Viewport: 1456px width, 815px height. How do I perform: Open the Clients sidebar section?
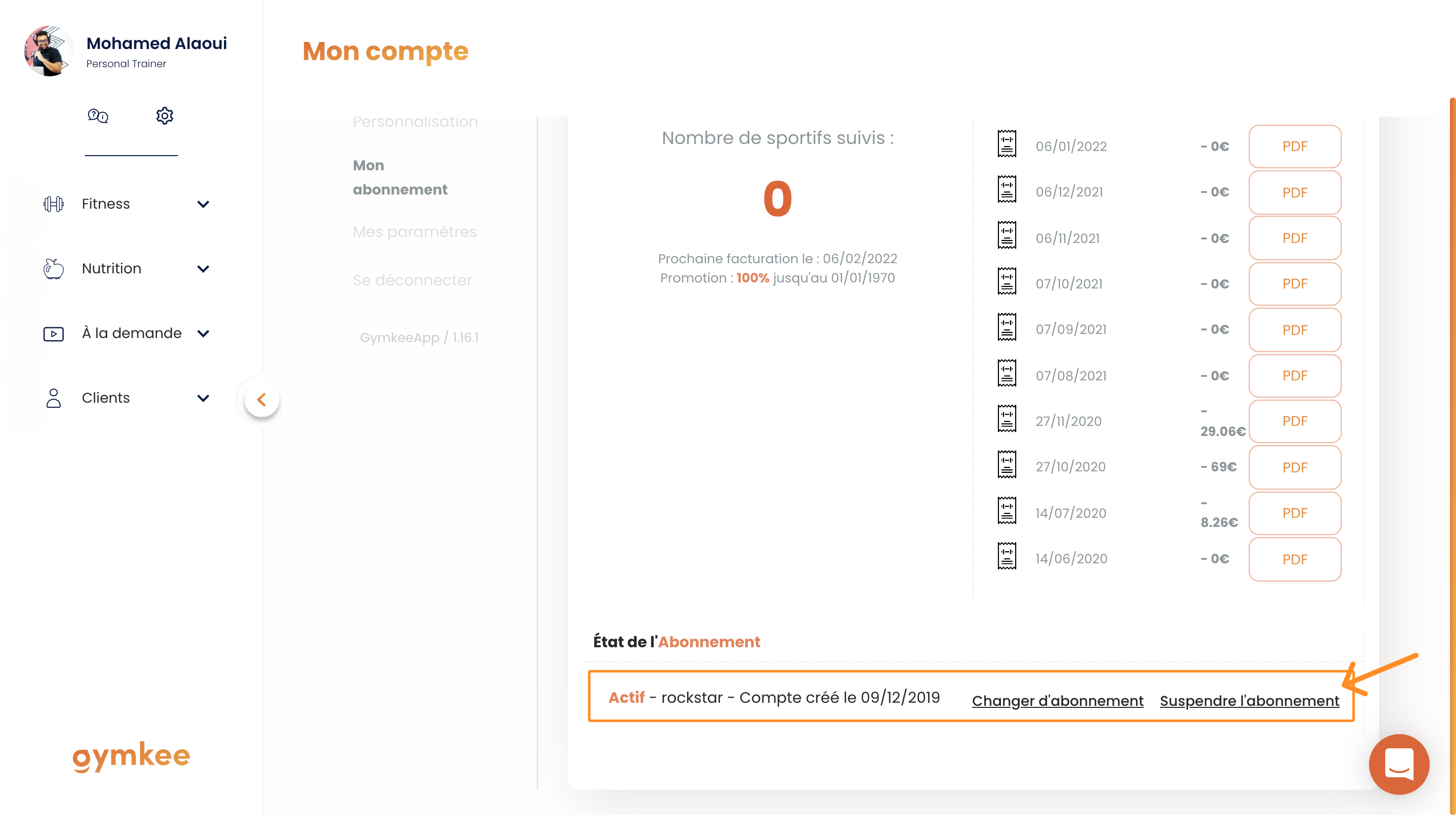(x=126, y=398)
